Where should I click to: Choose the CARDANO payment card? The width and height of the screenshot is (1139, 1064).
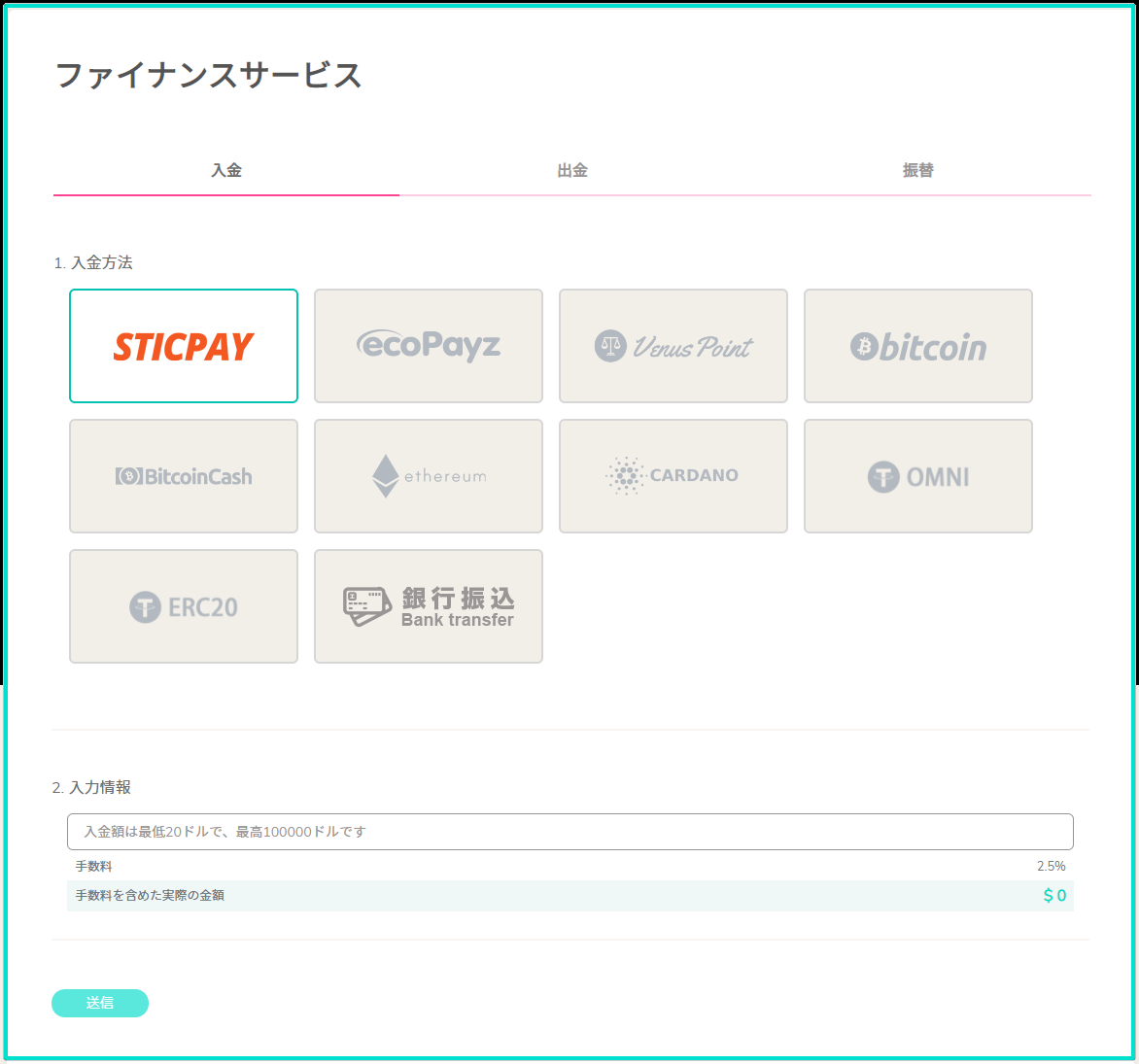click(x=673, y=476)
